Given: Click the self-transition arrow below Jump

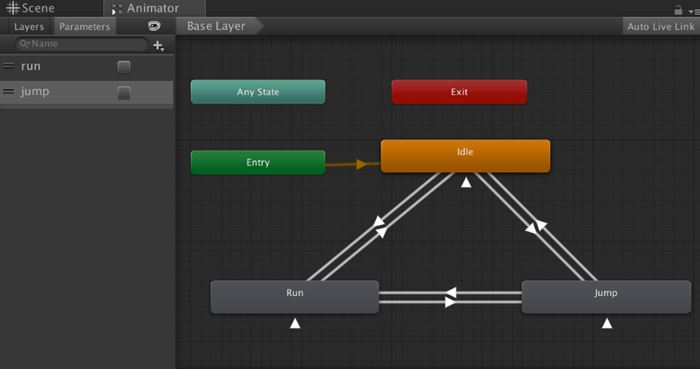Looking at the screenshot, I should pos(607,323).
